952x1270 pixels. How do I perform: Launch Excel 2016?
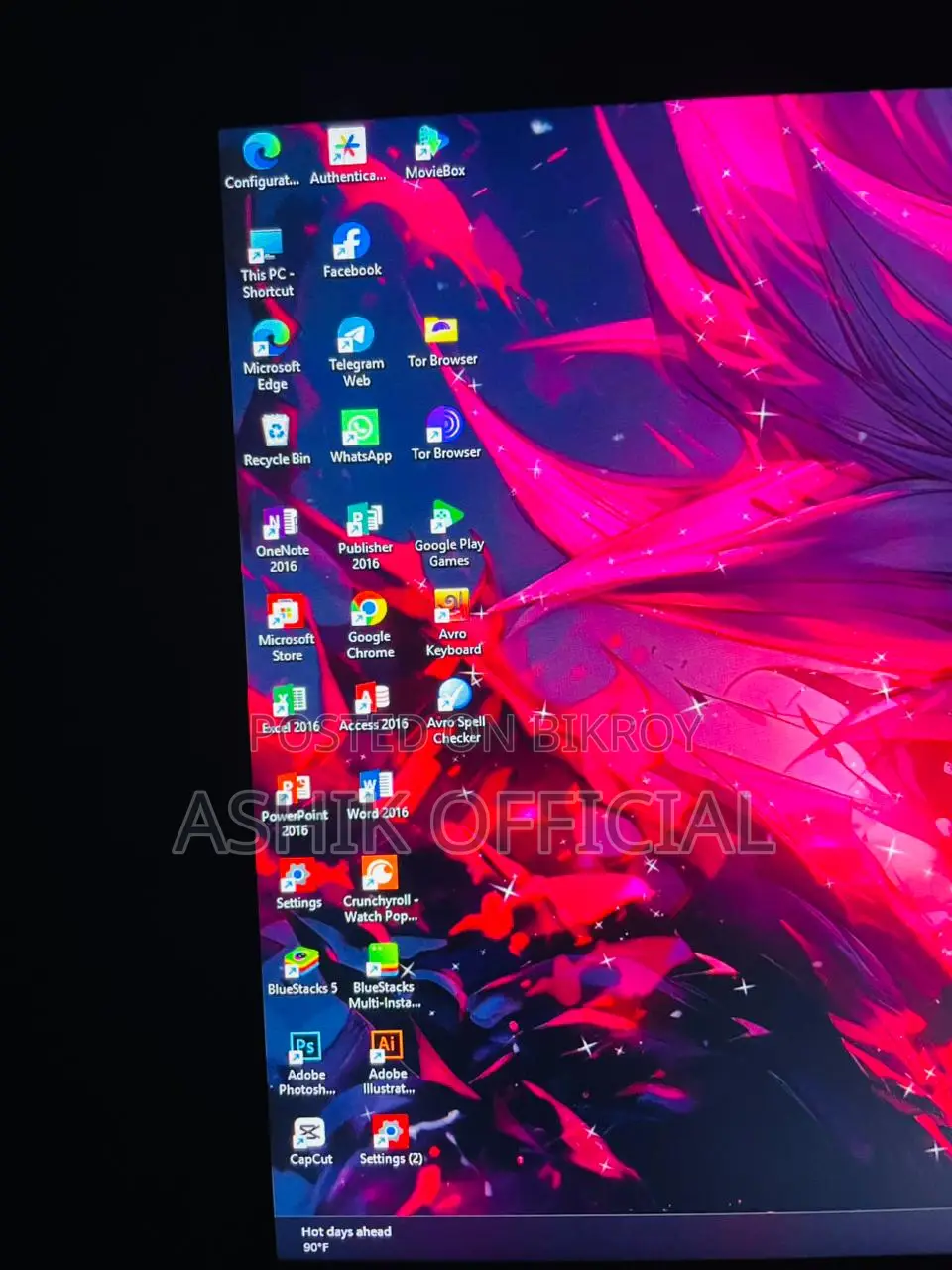(291, 709)
